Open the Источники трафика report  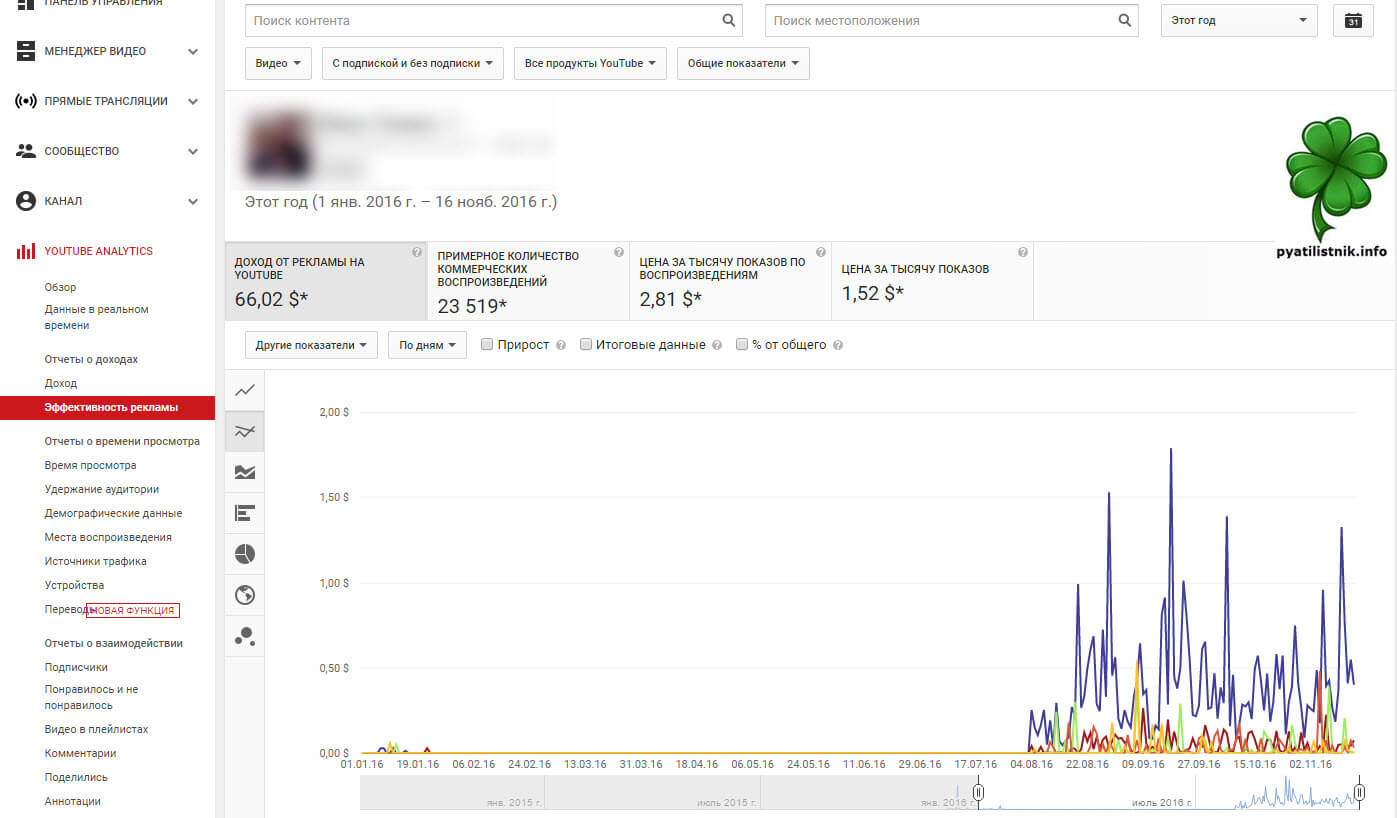[x=95, y=561]
